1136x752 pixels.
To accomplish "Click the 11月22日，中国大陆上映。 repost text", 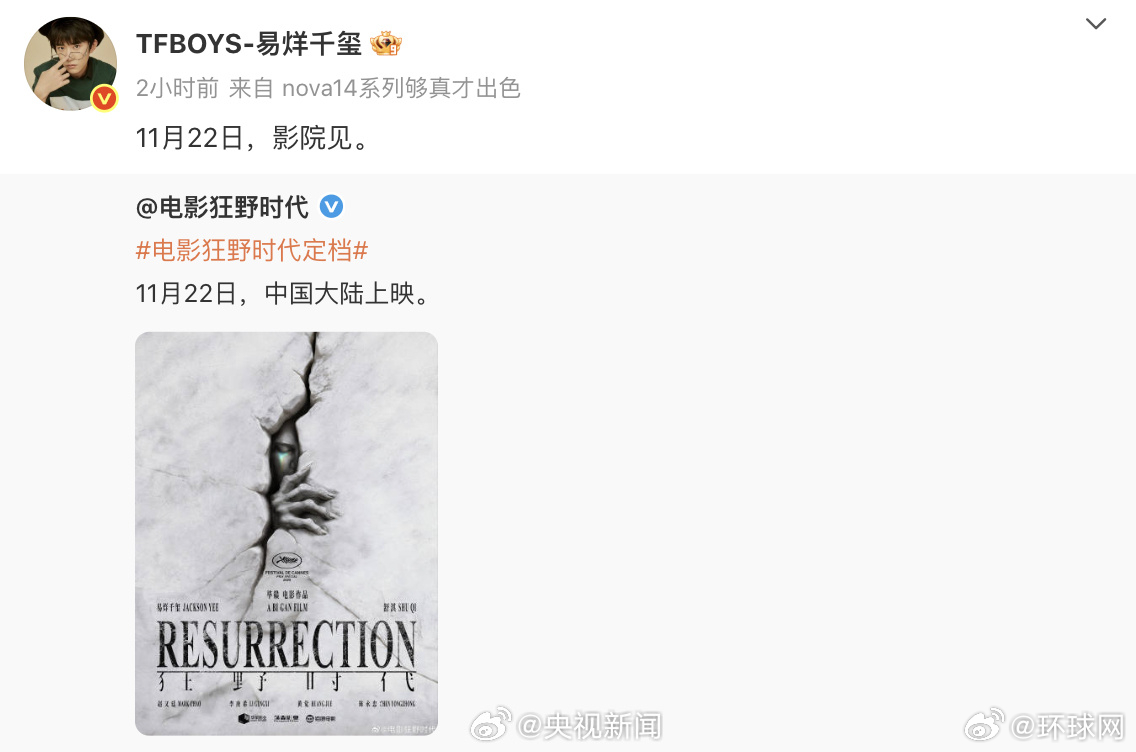I will [285, 293].
